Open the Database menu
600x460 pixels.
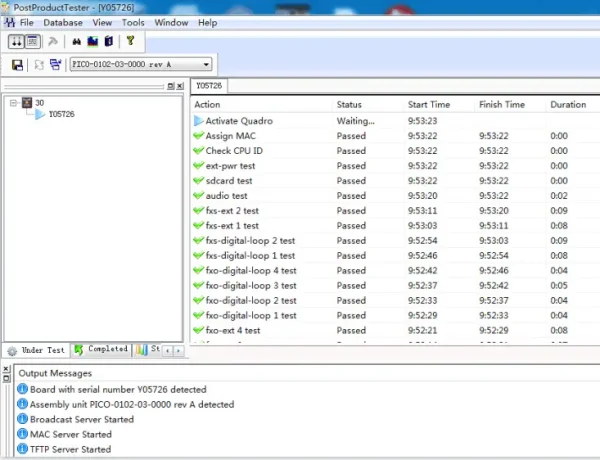pyautogui.click(x=63, y=23)
